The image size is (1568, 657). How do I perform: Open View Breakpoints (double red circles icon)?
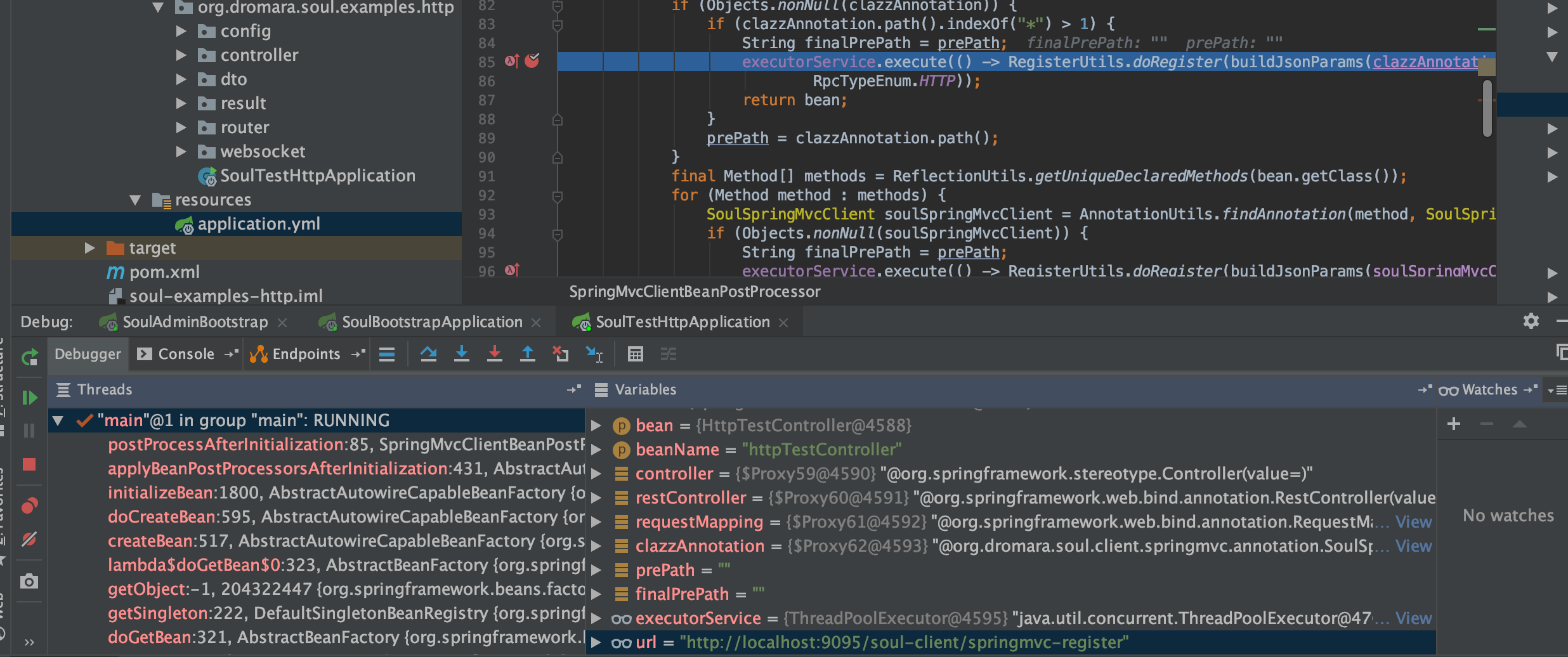pyautogui.click(x=29, y=505)
